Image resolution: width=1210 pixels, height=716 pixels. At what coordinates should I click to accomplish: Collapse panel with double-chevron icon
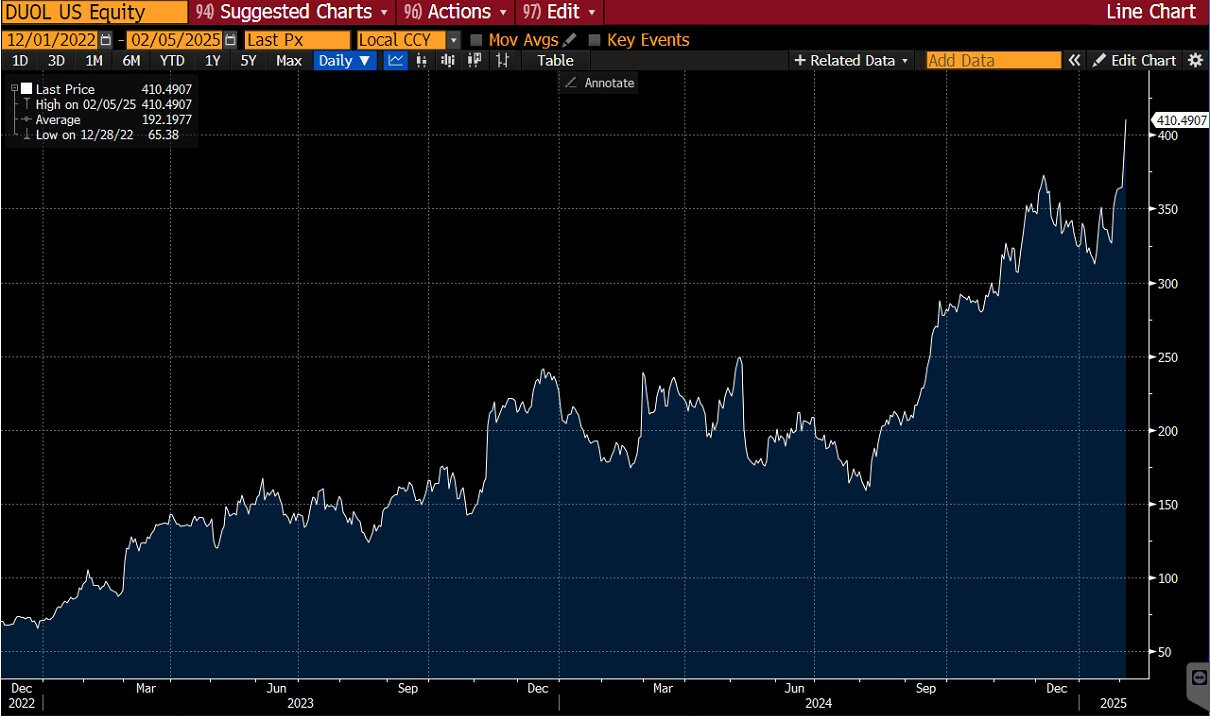click(1074, 60)
